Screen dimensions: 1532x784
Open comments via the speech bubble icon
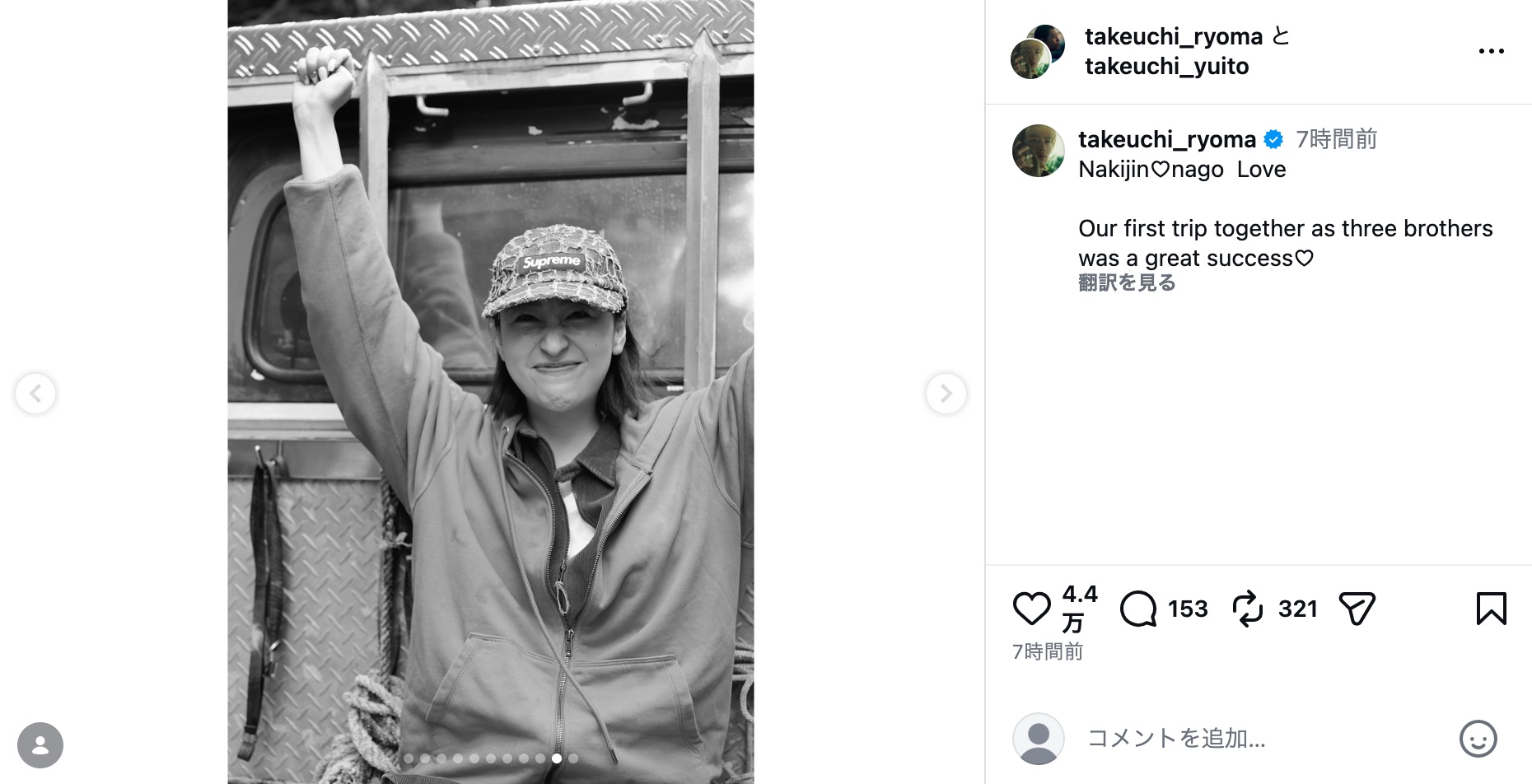point(1139,609)
